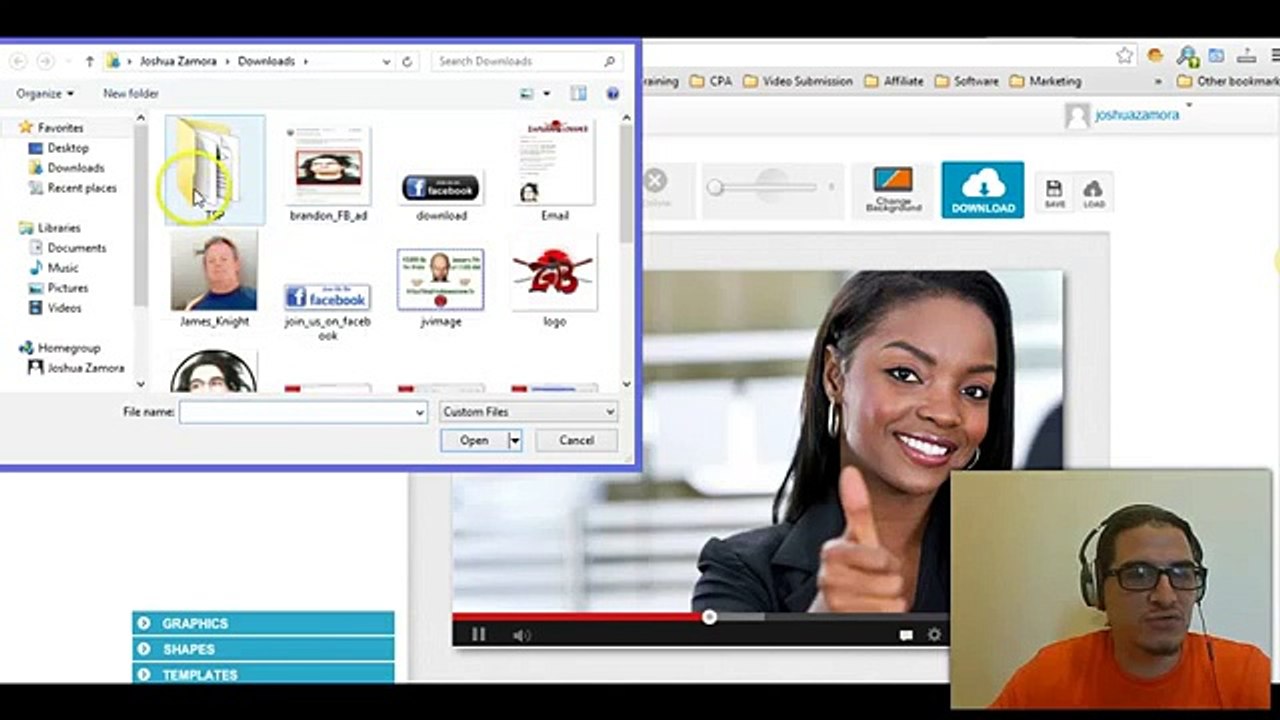This screenshot has height=720, width=1280.
Task: Click the magnifier extension icon in the browser
Action: (1187, 55)
